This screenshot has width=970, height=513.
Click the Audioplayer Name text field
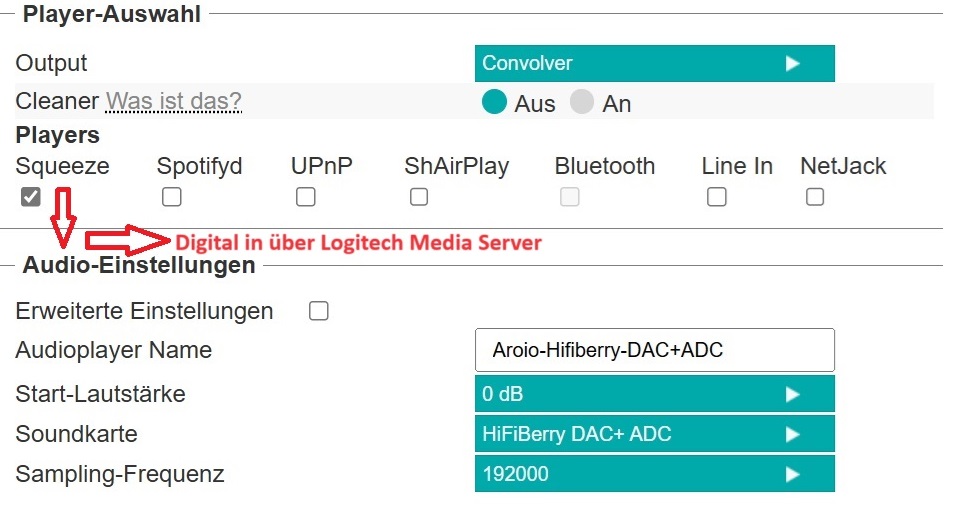(x=654, y=350)
